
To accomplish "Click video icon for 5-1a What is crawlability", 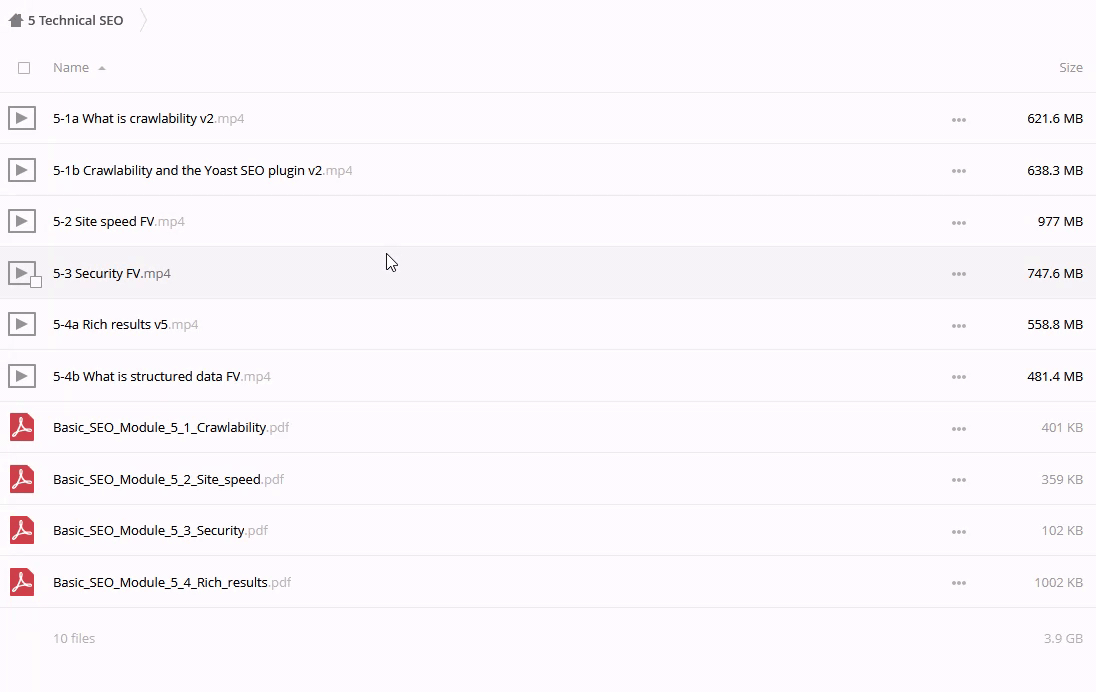I will [x=21, y=118].
